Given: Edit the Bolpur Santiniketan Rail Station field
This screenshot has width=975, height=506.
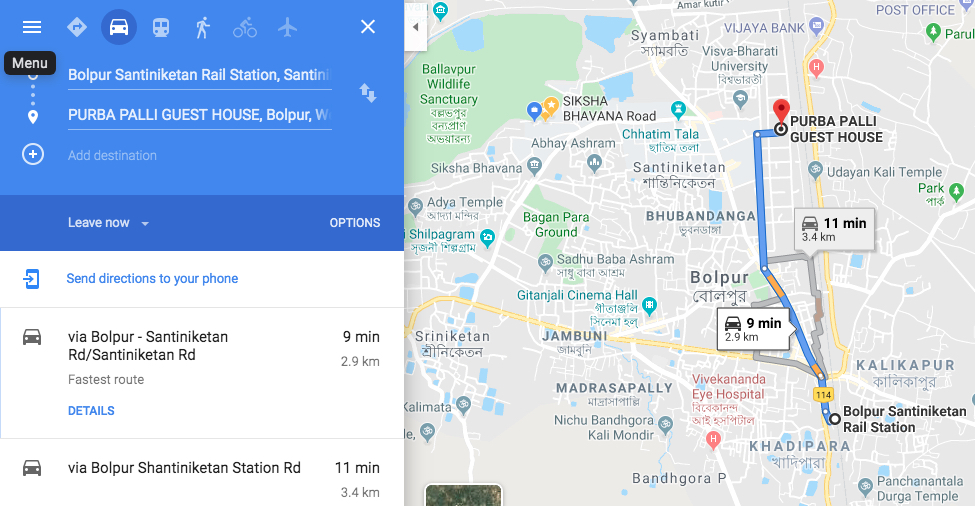Looking at the screenshot, I should click(x=200, y=75).
